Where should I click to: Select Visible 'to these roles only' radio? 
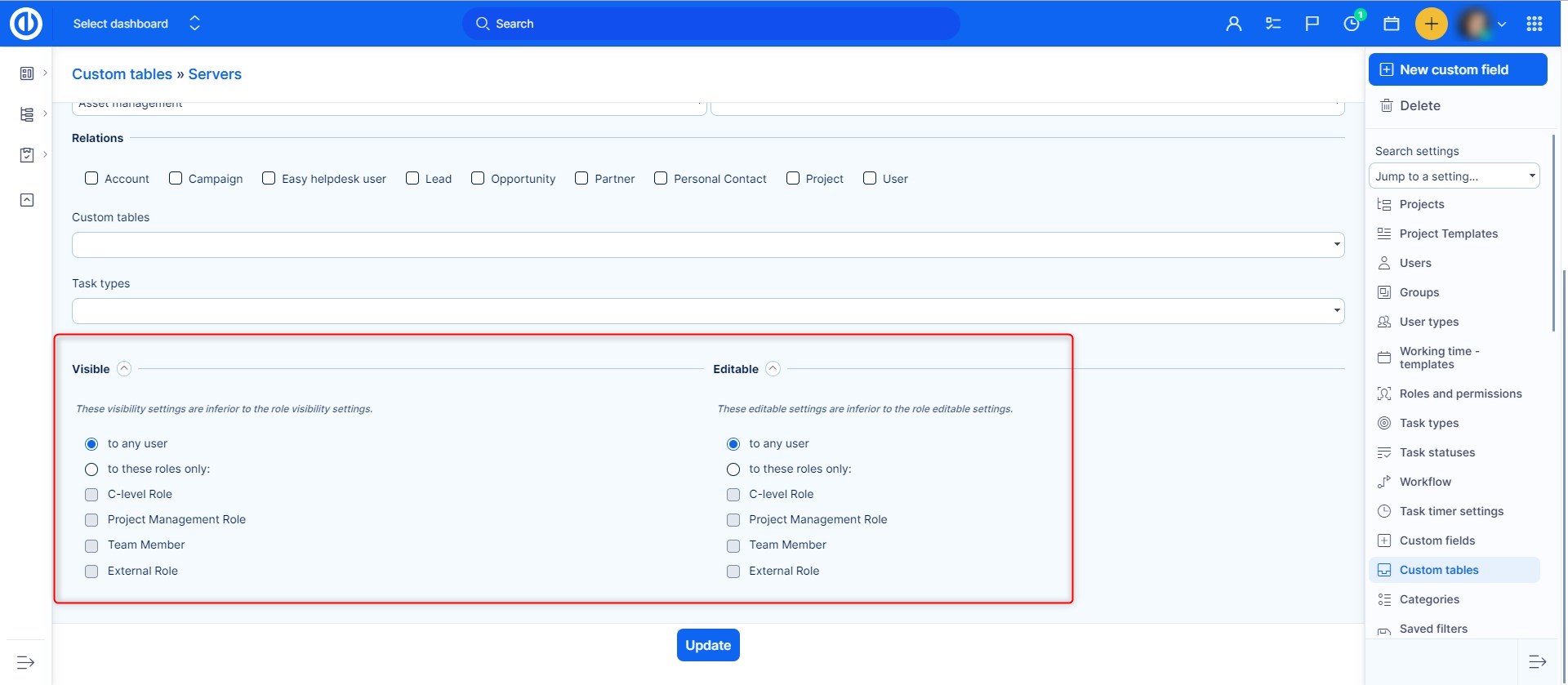click(91, 469)
